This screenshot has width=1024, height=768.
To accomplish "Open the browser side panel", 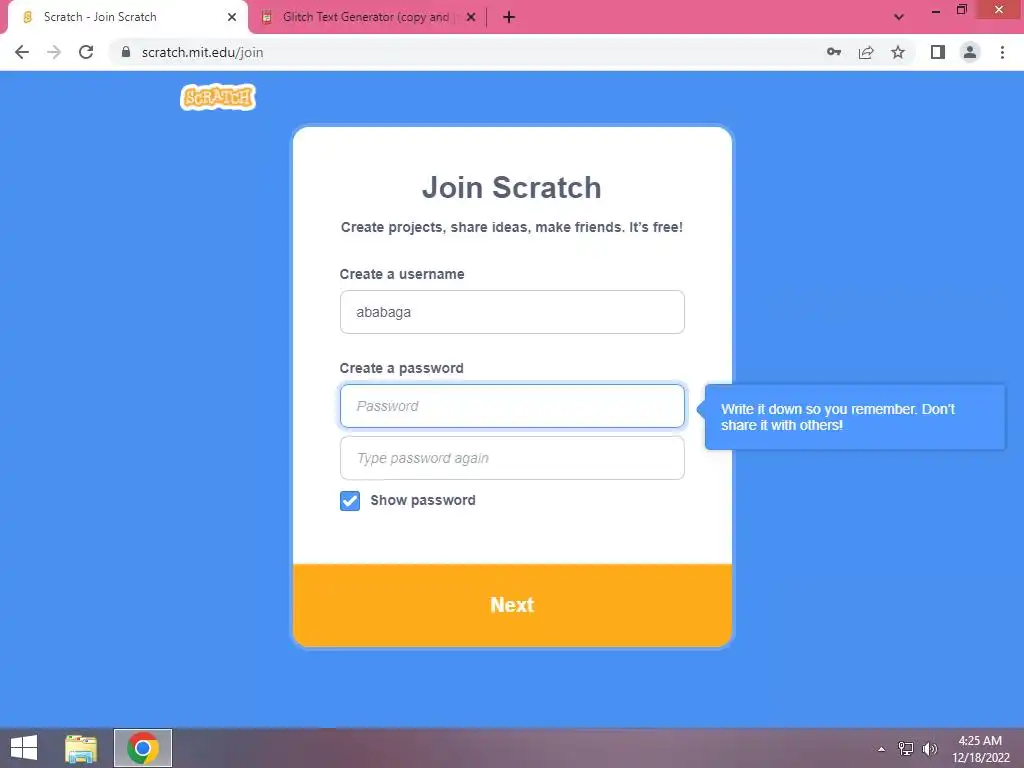I will [x=938, y=52].
